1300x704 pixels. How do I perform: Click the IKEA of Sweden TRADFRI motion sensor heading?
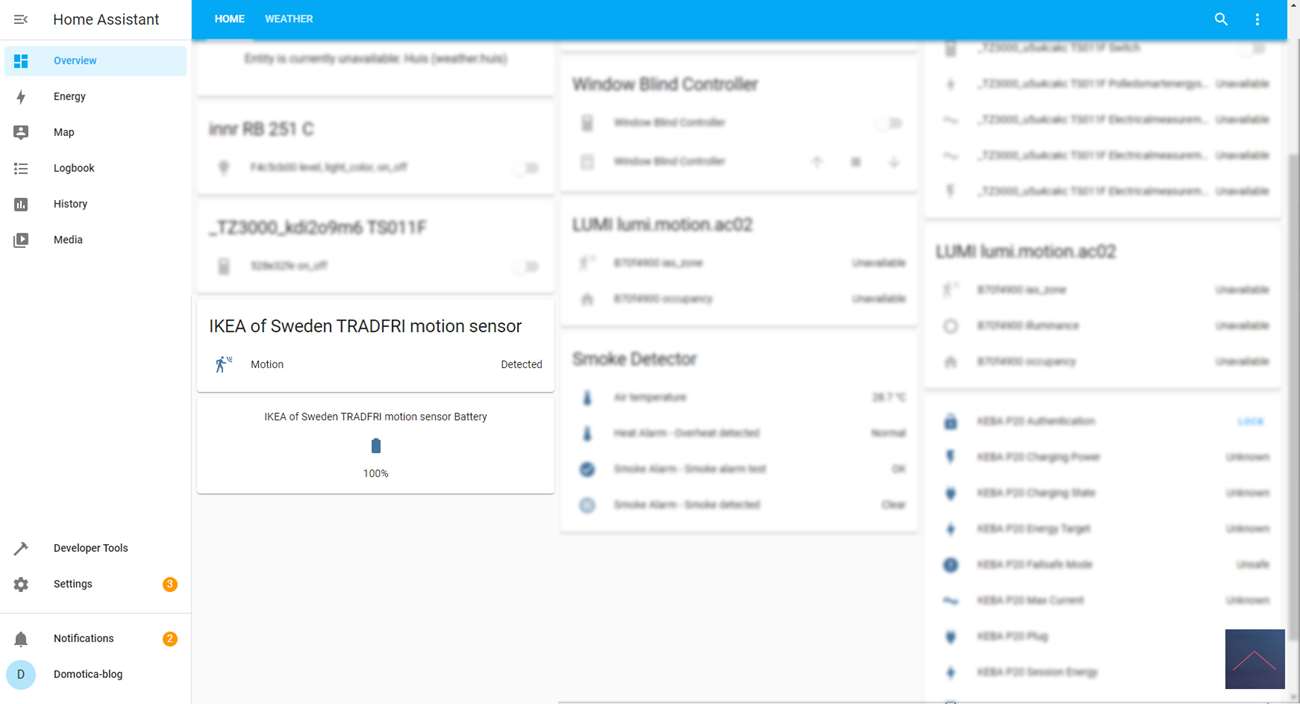click(365, 326)
